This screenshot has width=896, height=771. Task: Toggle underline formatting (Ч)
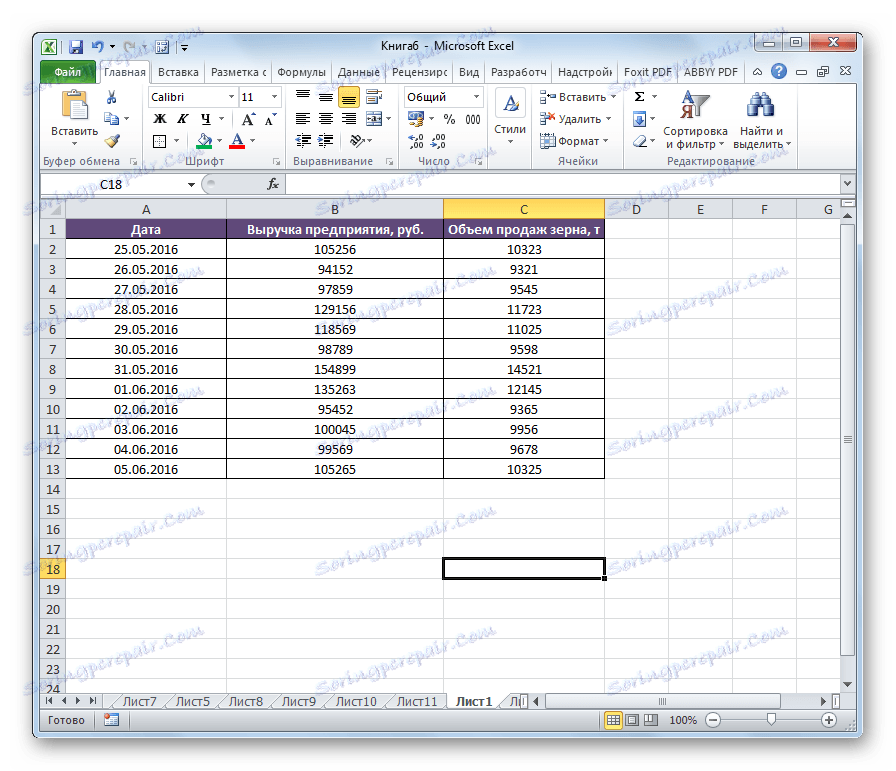click(x=206, y=119)
